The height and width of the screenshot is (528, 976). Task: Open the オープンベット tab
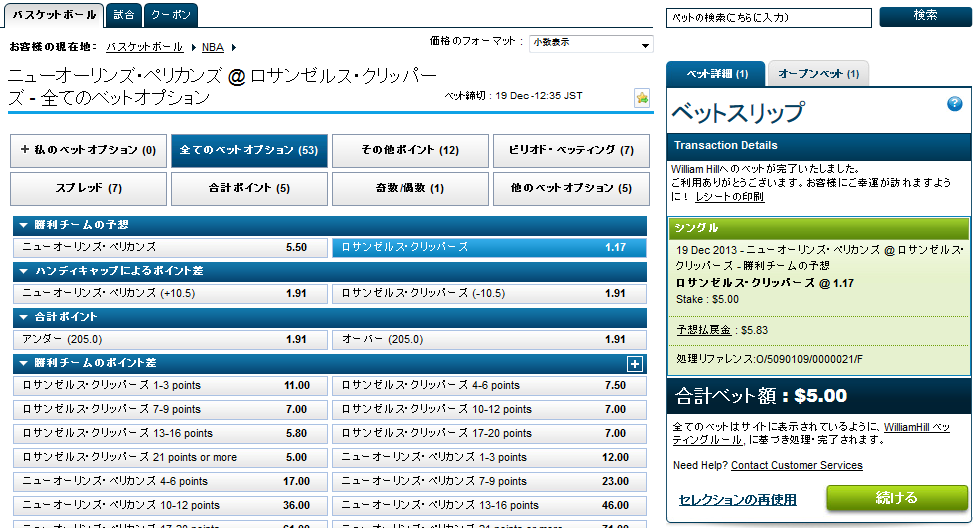point(818,74)
